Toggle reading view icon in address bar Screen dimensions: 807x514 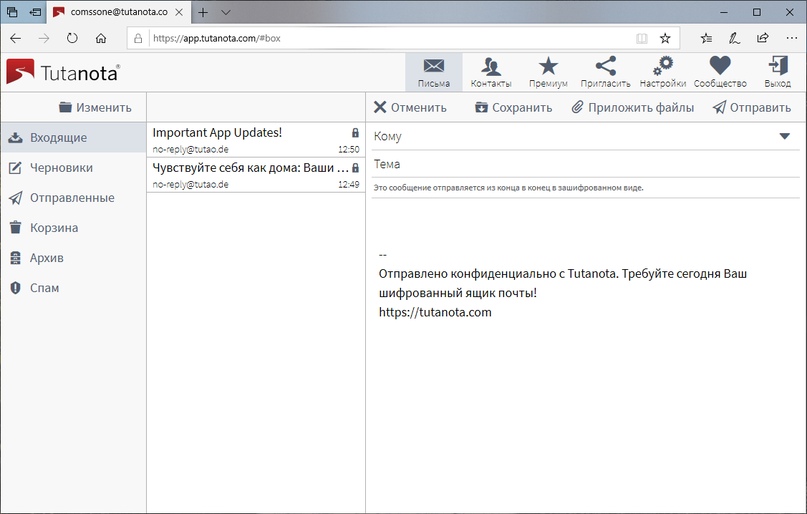[641, 38]
